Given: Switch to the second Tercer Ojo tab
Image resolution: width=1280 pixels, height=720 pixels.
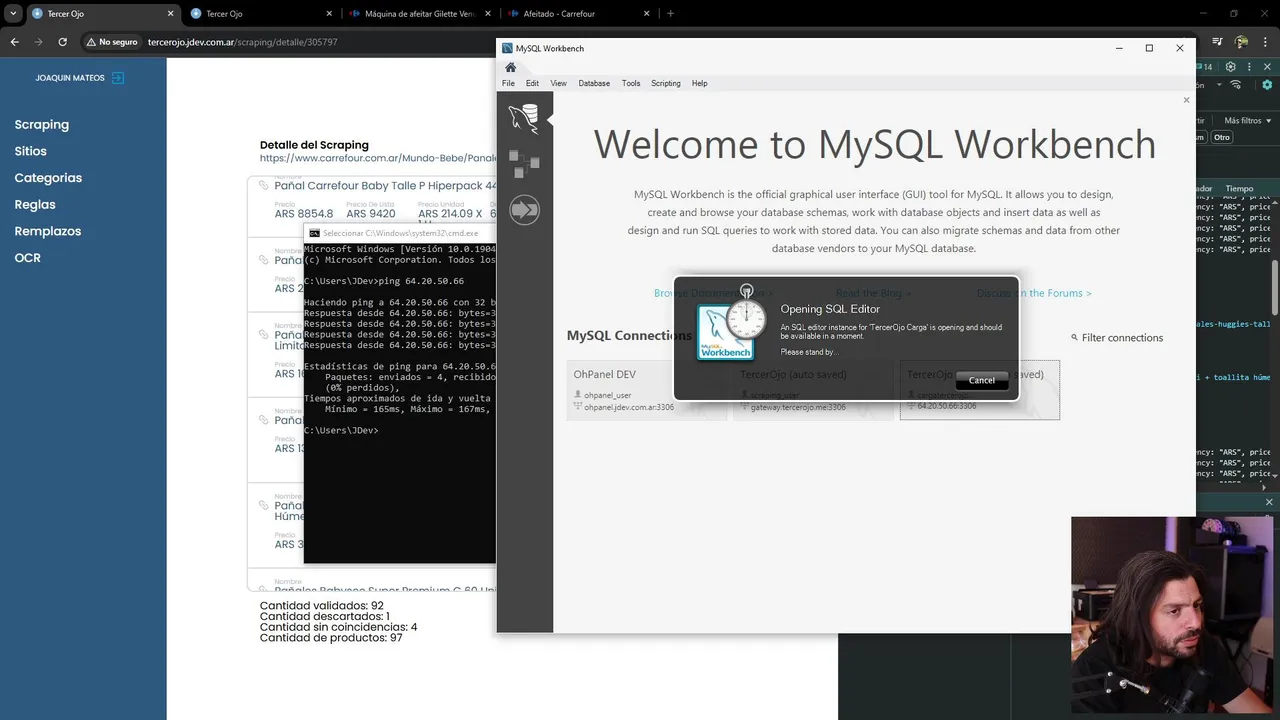Looking at the screenshot, I should click(260, 14).
